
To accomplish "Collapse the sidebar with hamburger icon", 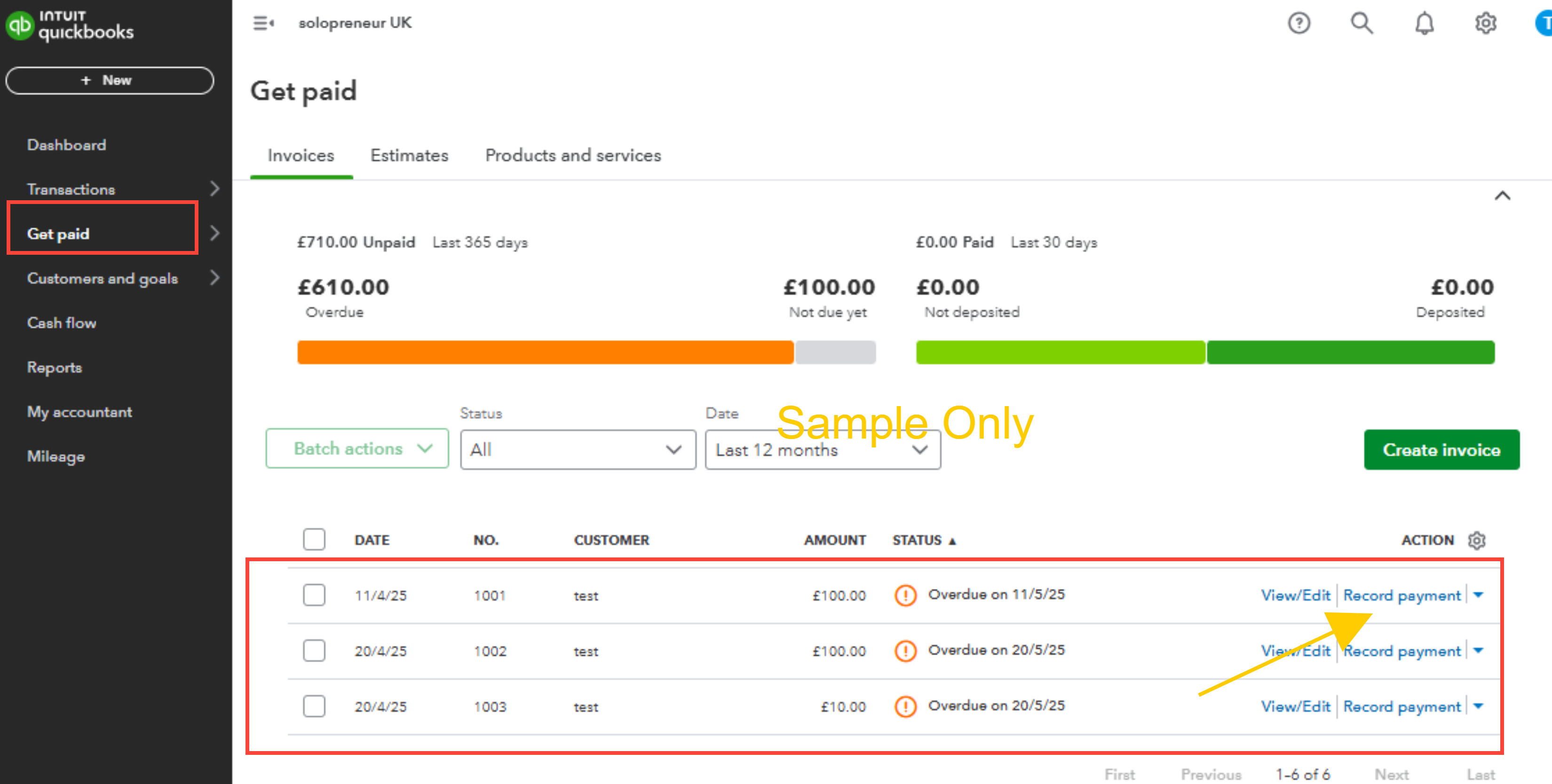I will [263, 24].
